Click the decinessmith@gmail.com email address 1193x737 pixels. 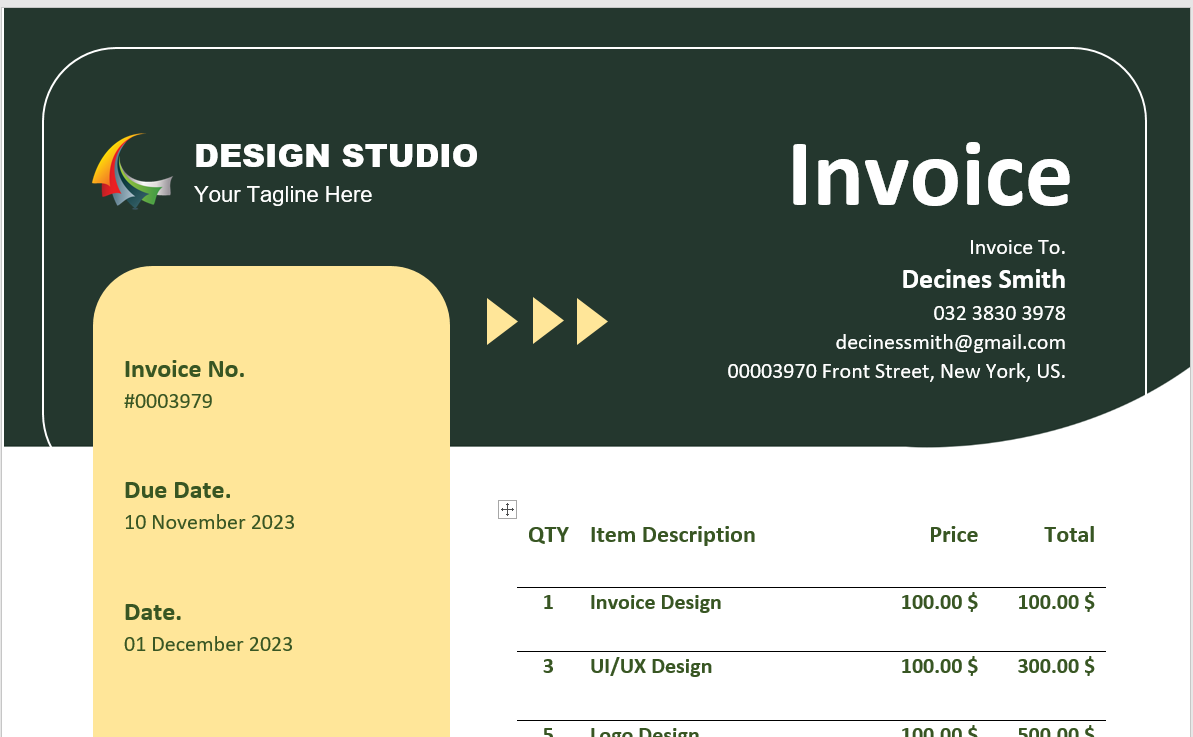tap(950, 342)
